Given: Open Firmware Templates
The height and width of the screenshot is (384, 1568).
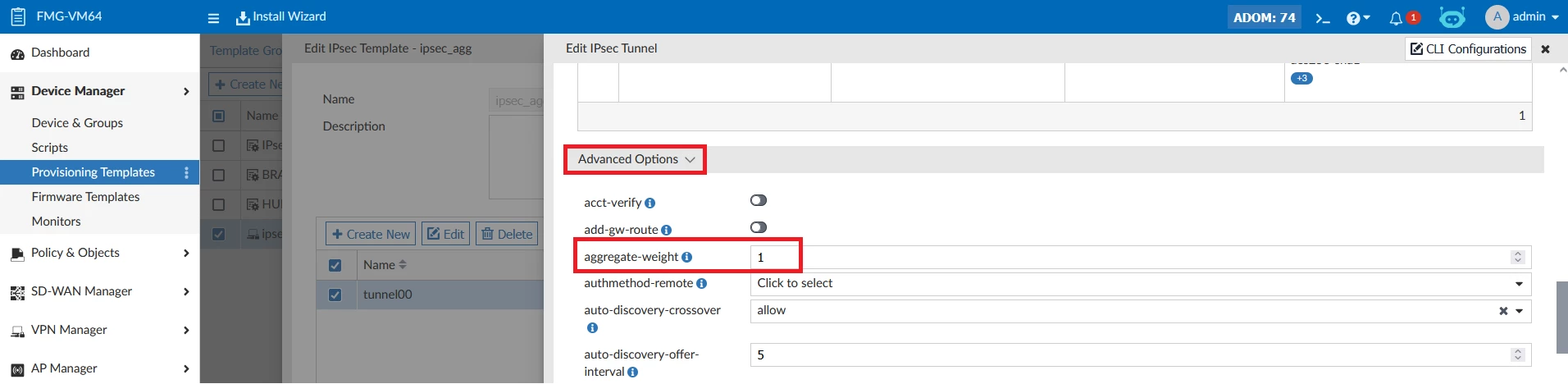Looking at the screenshot, I should 85,197.
